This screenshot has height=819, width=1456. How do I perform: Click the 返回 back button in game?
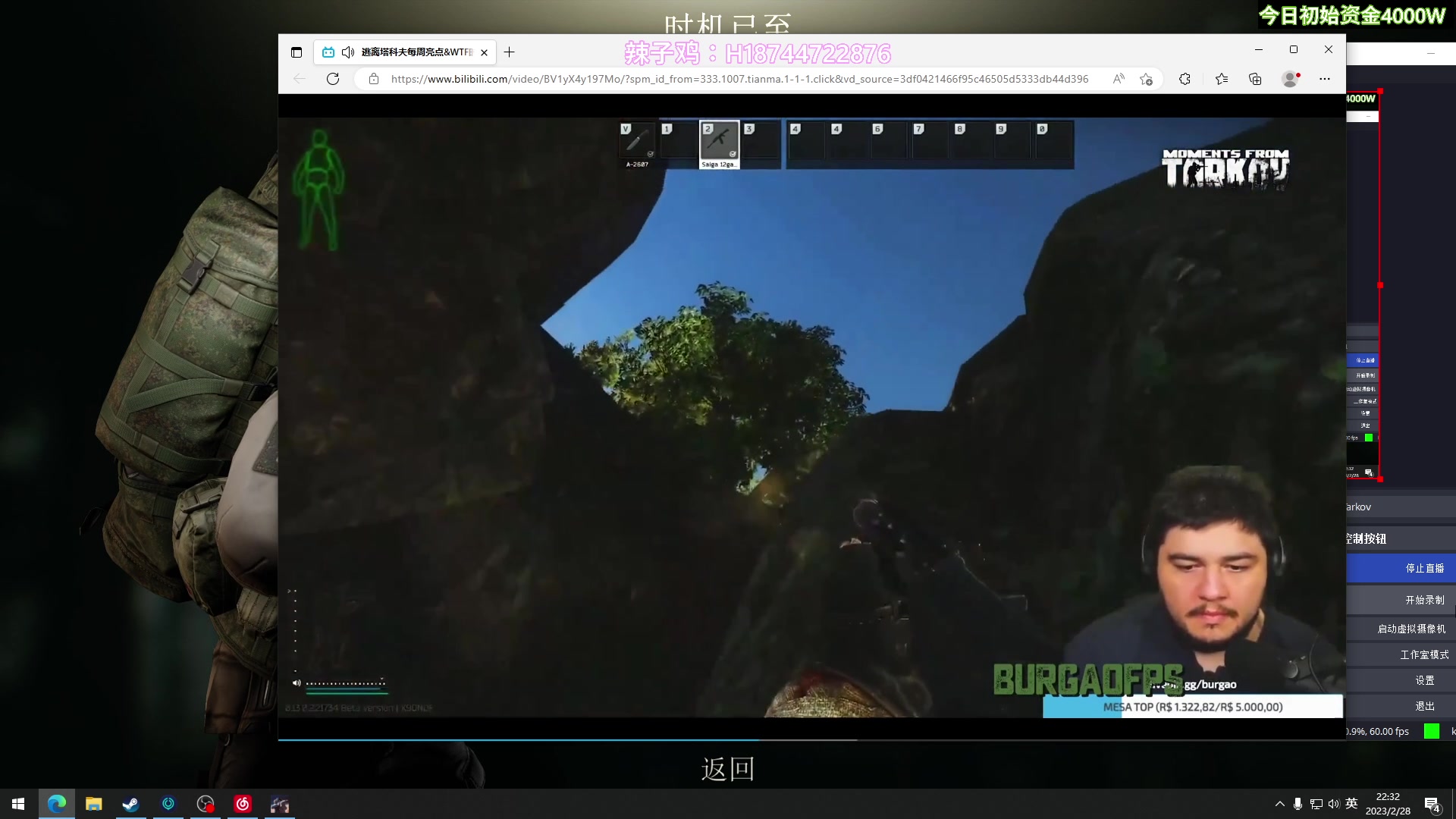[728, 769]
